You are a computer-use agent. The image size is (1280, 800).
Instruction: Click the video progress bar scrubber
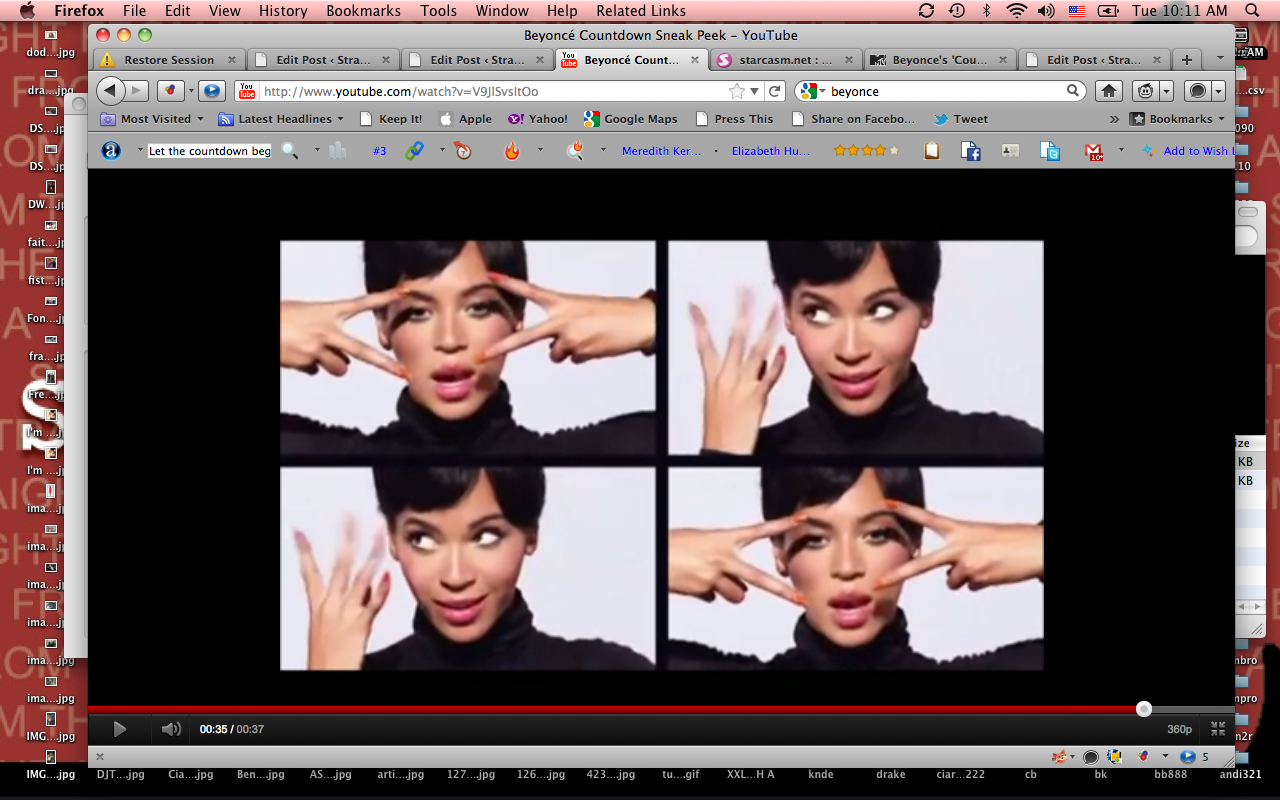(1144, 709)
